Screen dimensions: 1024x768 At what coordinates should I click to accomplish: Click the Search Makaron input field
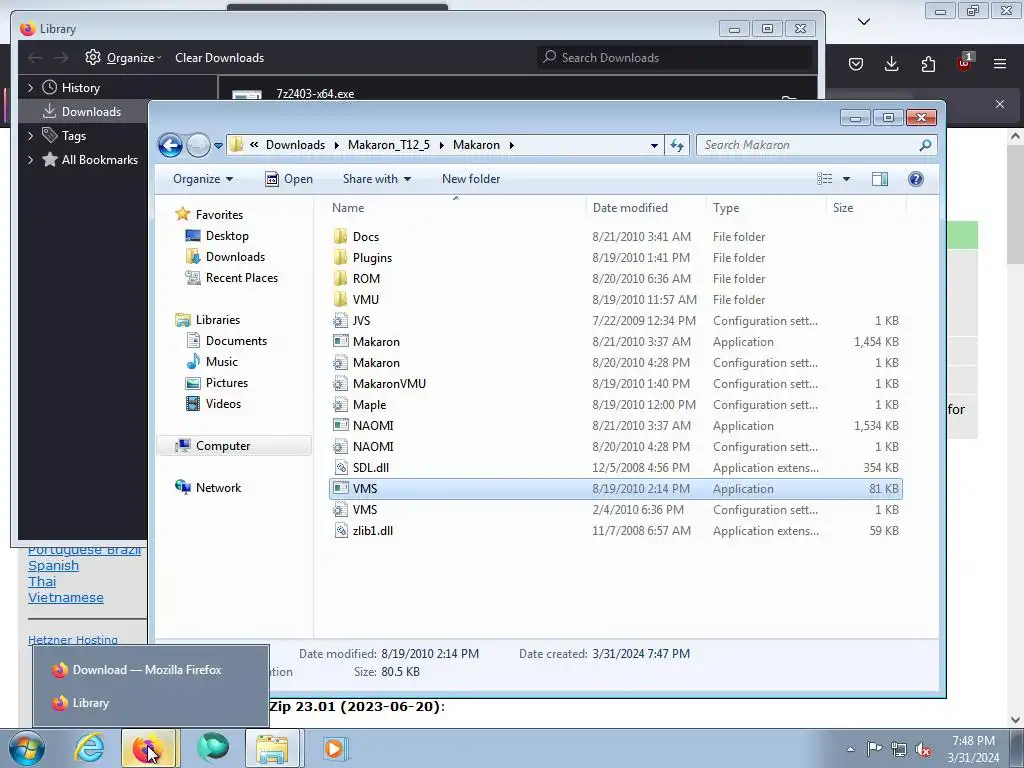pyautogui.click(x=816, y=145)
